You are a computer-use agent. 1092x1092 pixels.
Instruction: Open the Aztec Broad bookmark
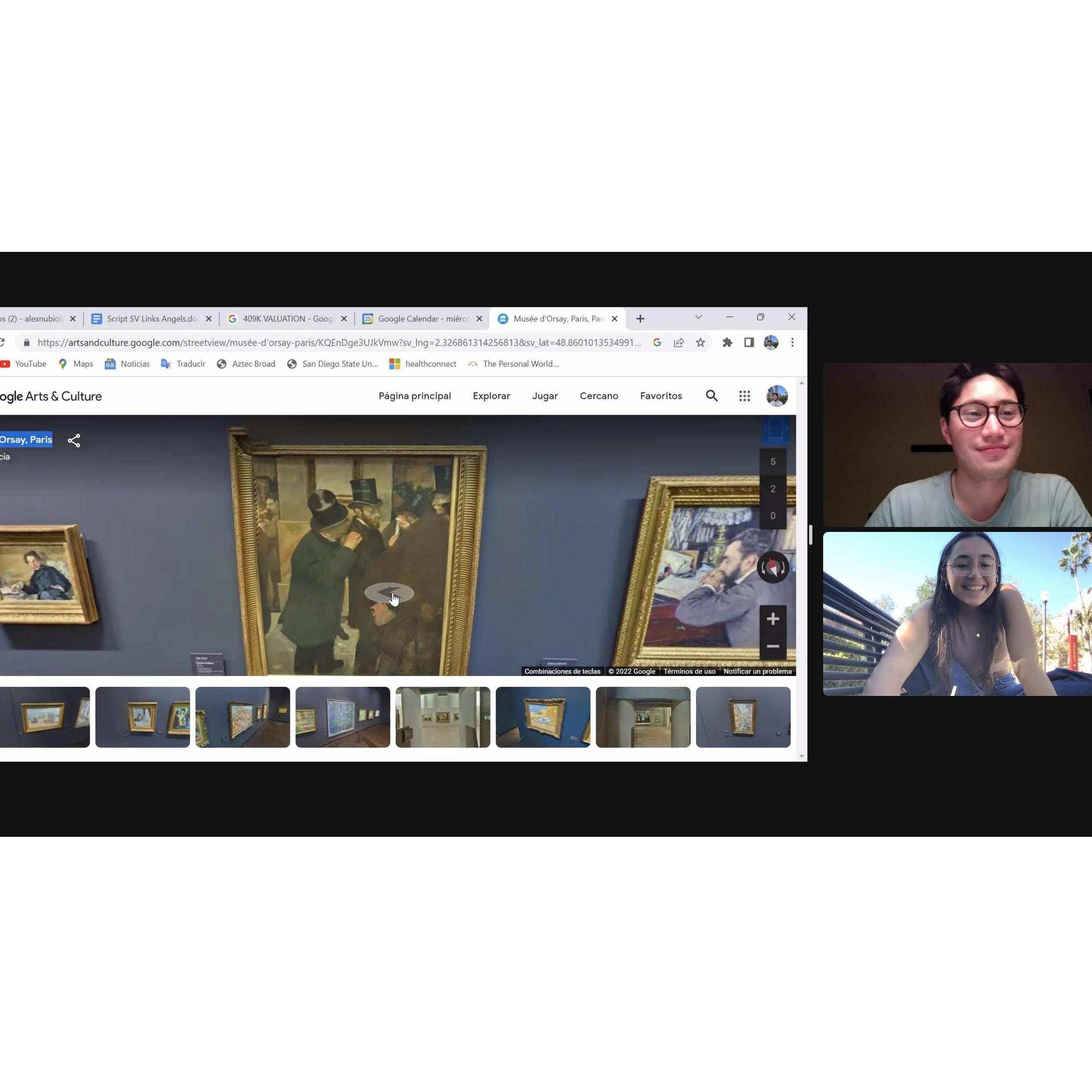click(246, 364)
